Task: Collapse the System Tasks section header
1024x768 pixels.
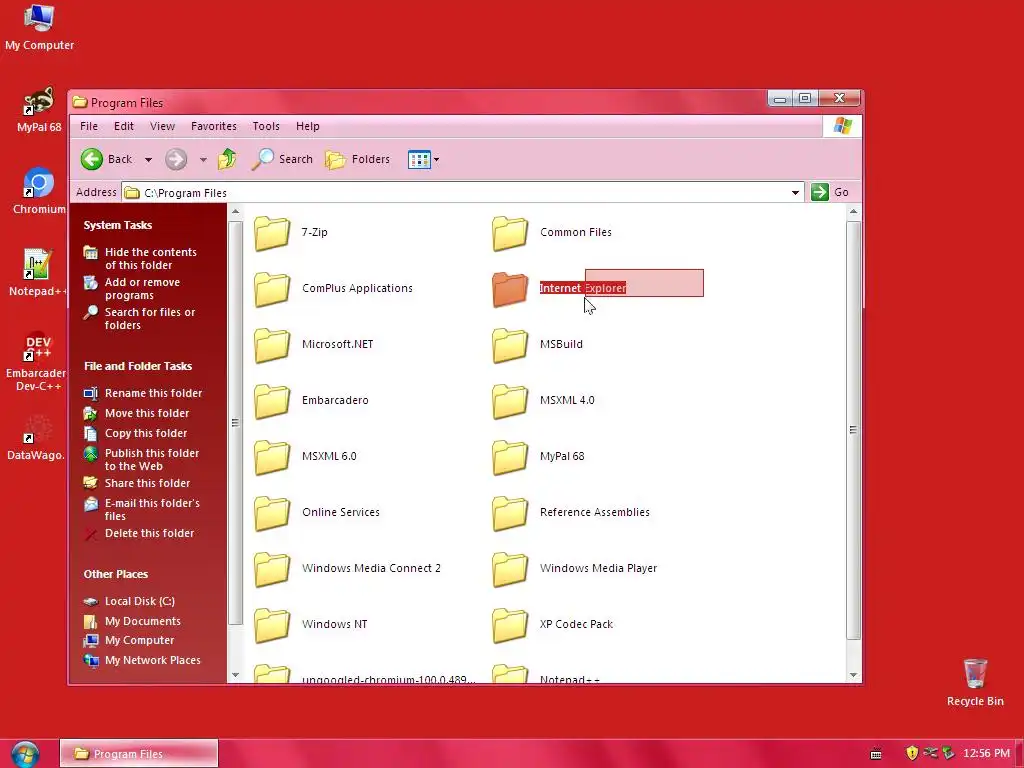Action: 118,225
